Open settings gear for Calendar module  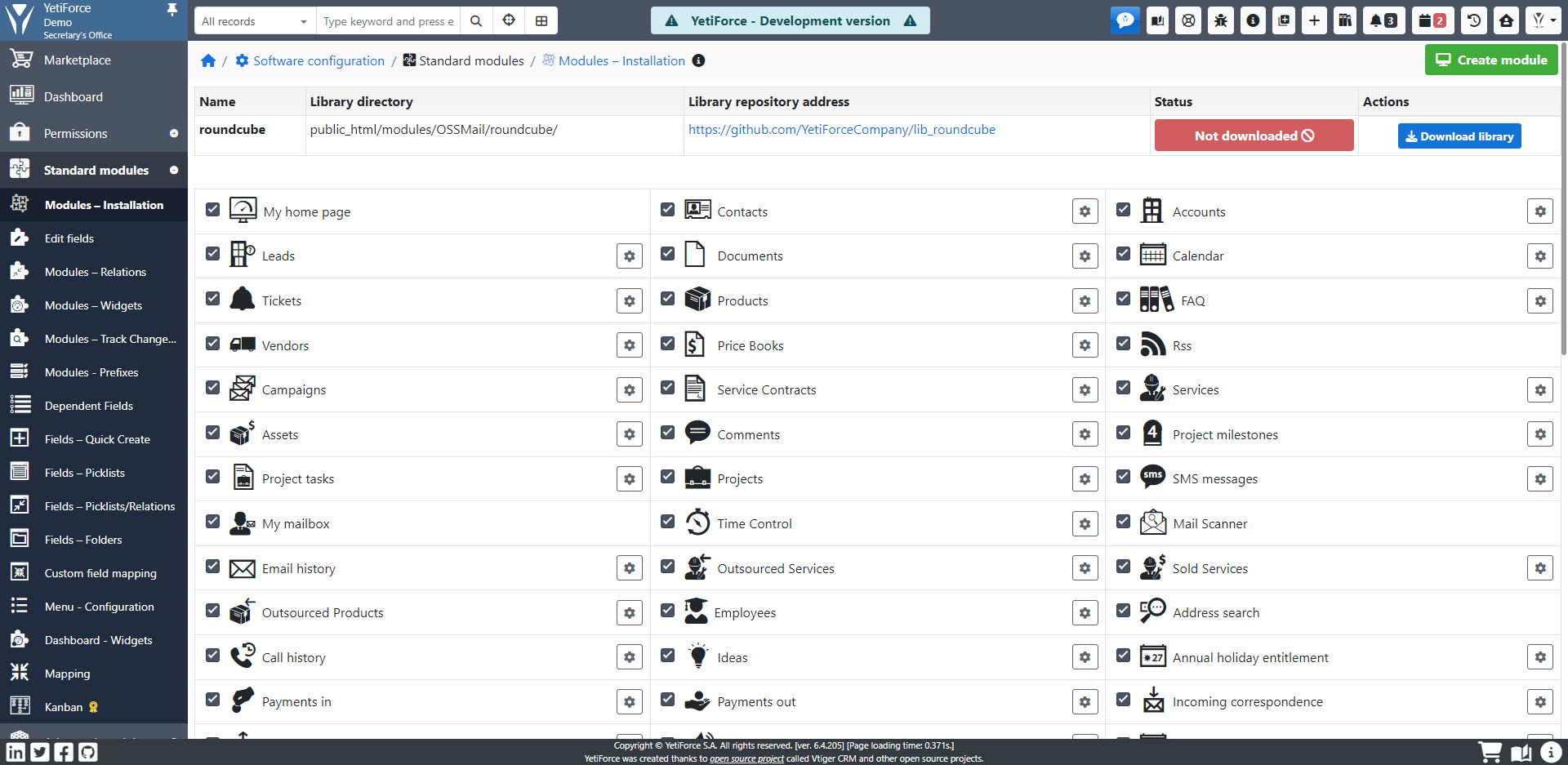pos(1540,256)
